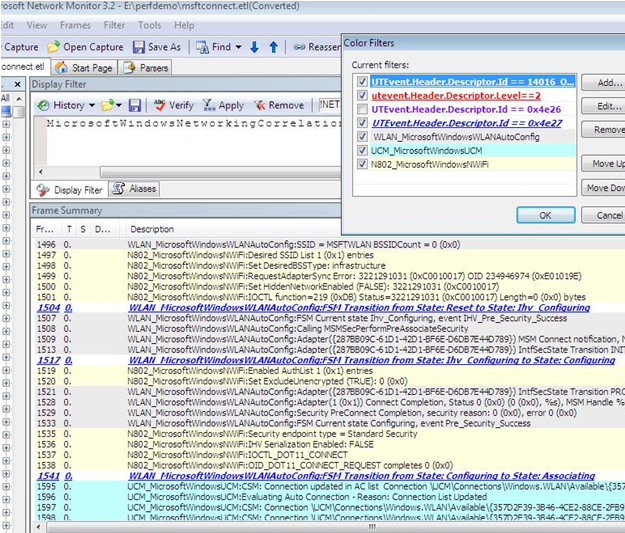Click the Find binoculars icon
Screen dimensions: 625x533
tap(202, 47)
